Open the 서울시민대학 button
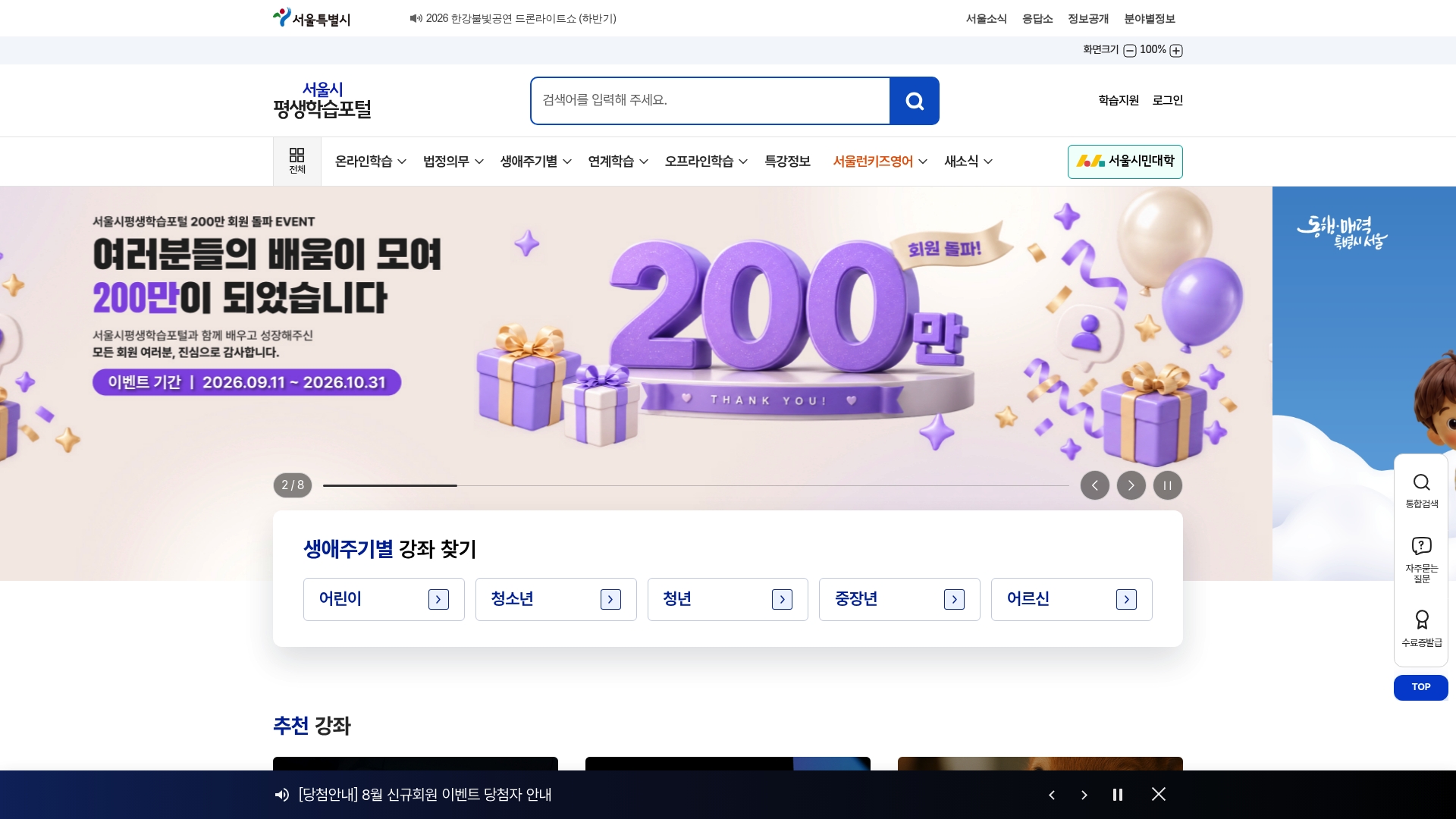Image resolution: width=1456 pixels, height=819 pixels. point(1125,162)
